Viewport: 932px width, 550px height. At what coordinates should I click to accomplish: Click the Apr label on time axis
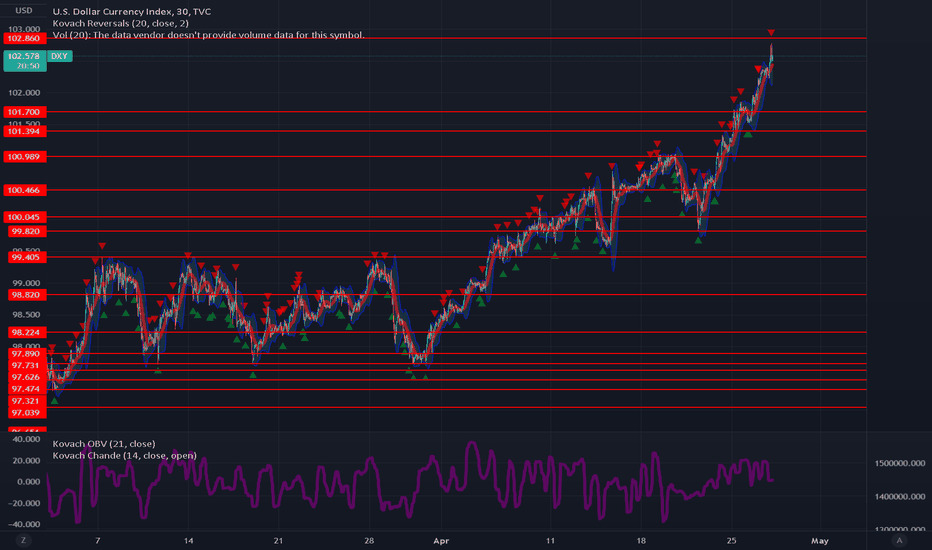(x=441, y=540)
